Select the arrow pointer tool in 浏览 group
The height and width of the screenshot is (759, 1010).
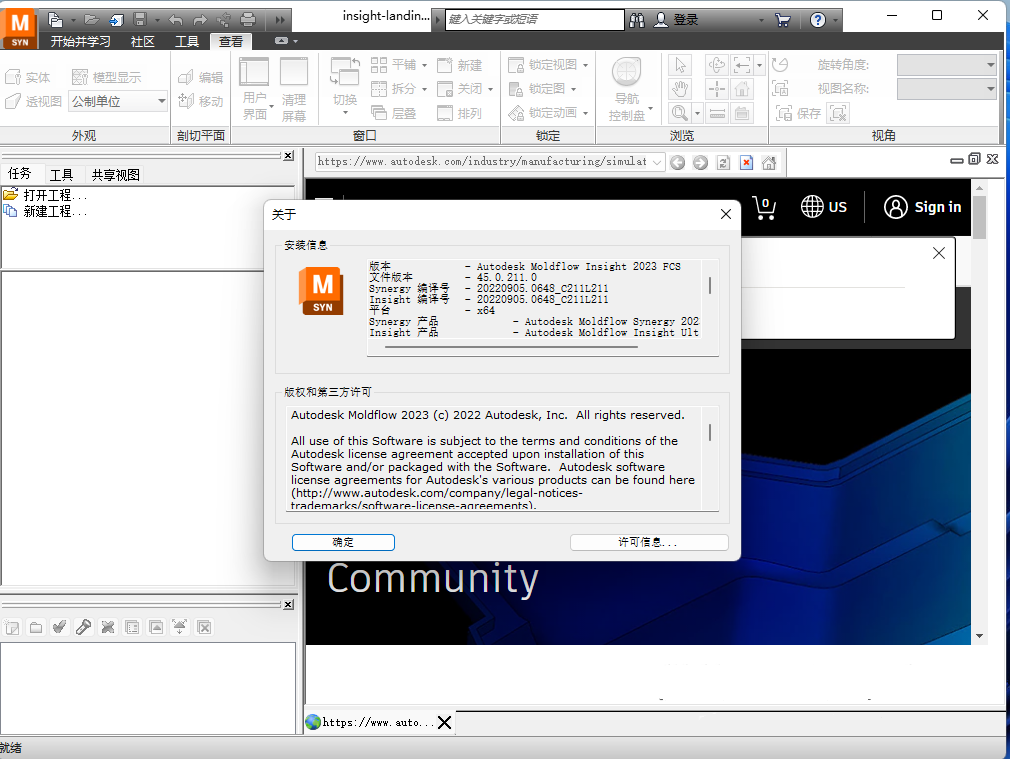point(680,65)
